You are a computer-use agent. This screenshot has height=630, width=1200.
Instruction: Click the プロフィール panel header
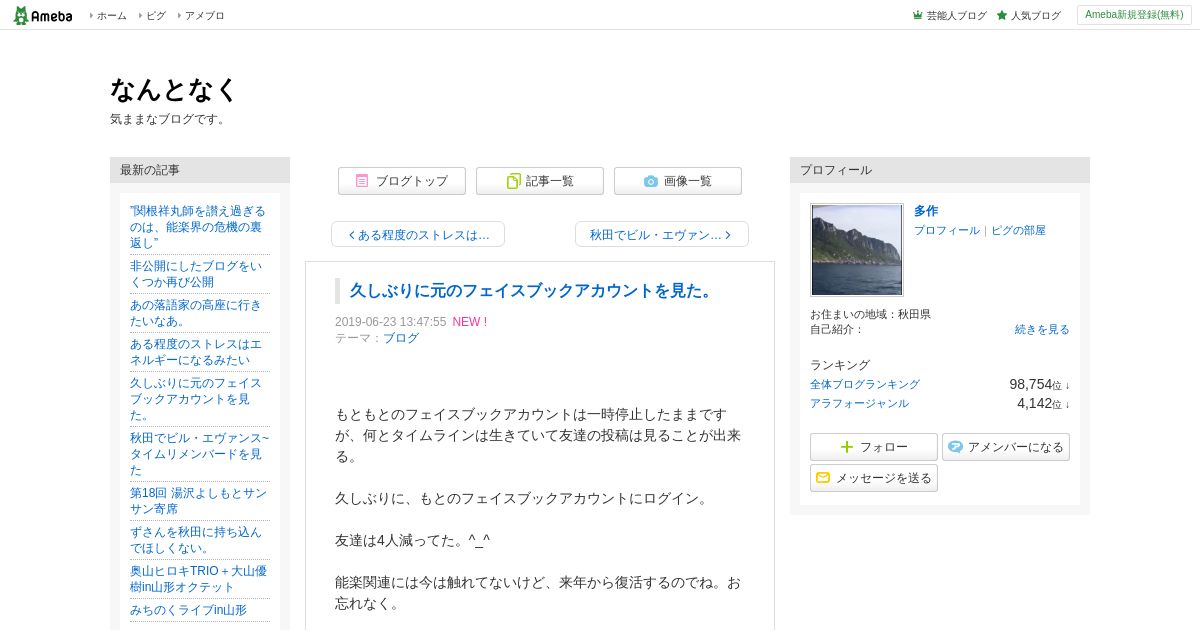(940, 170)
